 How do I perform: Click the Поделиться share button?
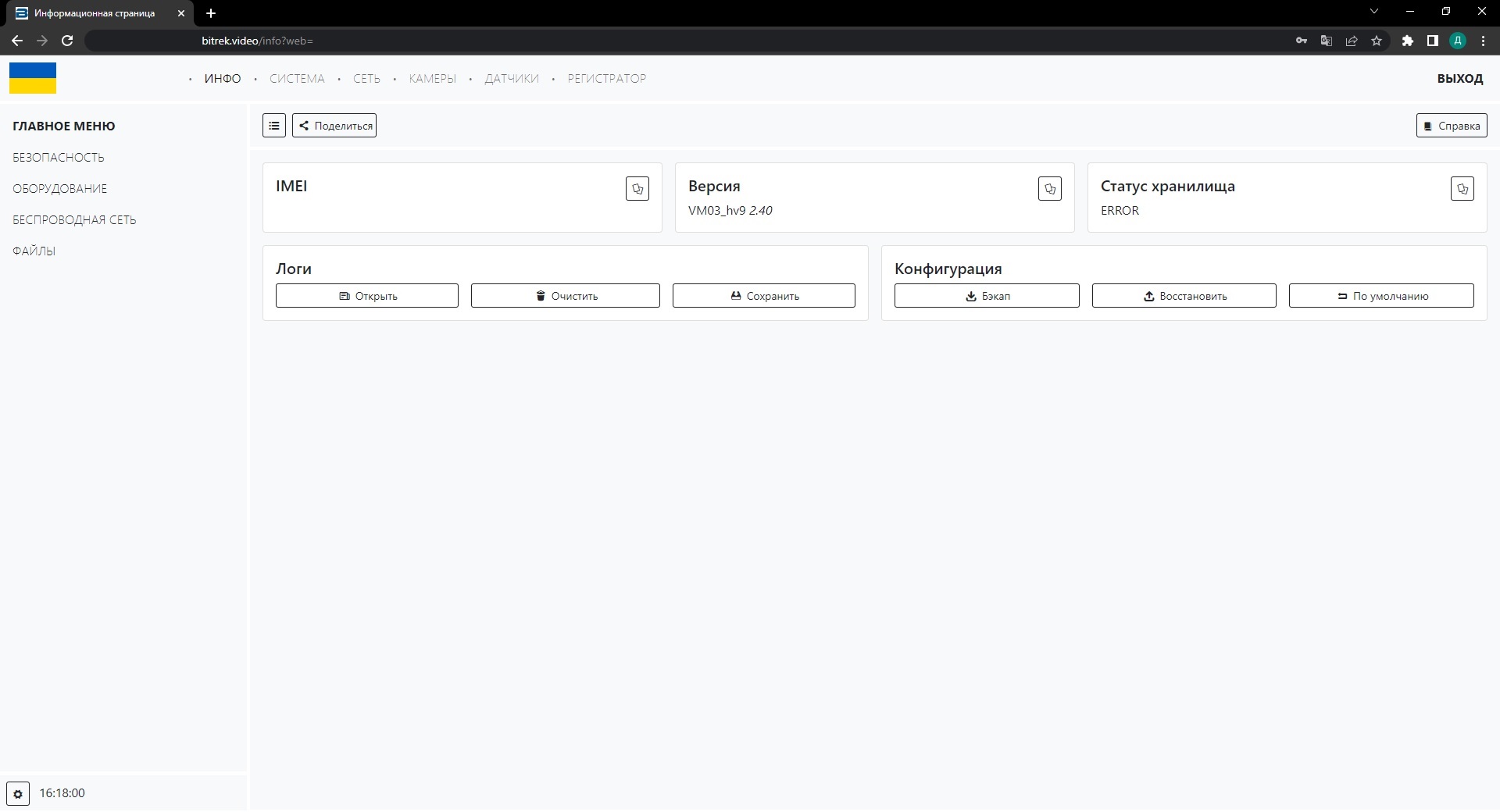point(334,126)
